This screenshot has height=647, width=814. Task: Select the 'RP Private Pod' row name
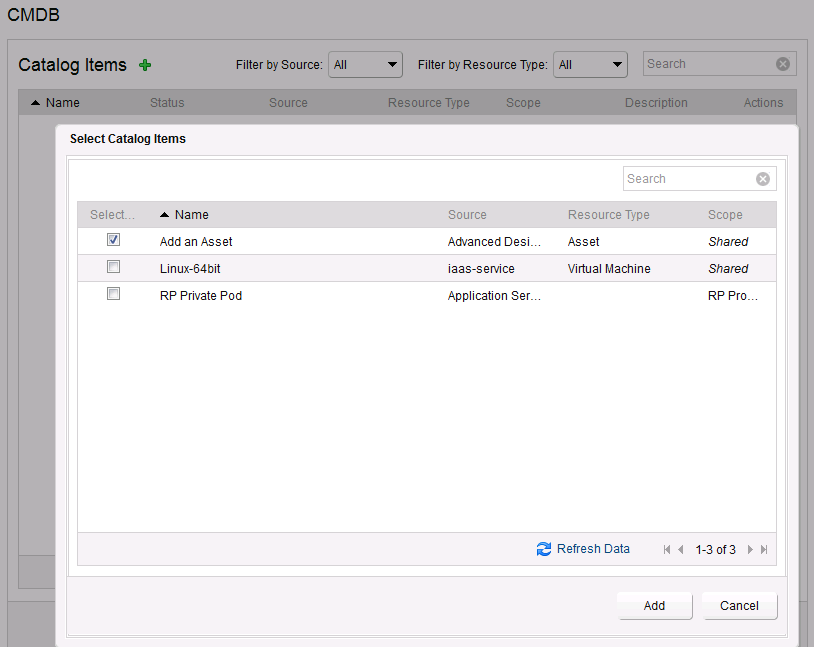tap(201, 295)
